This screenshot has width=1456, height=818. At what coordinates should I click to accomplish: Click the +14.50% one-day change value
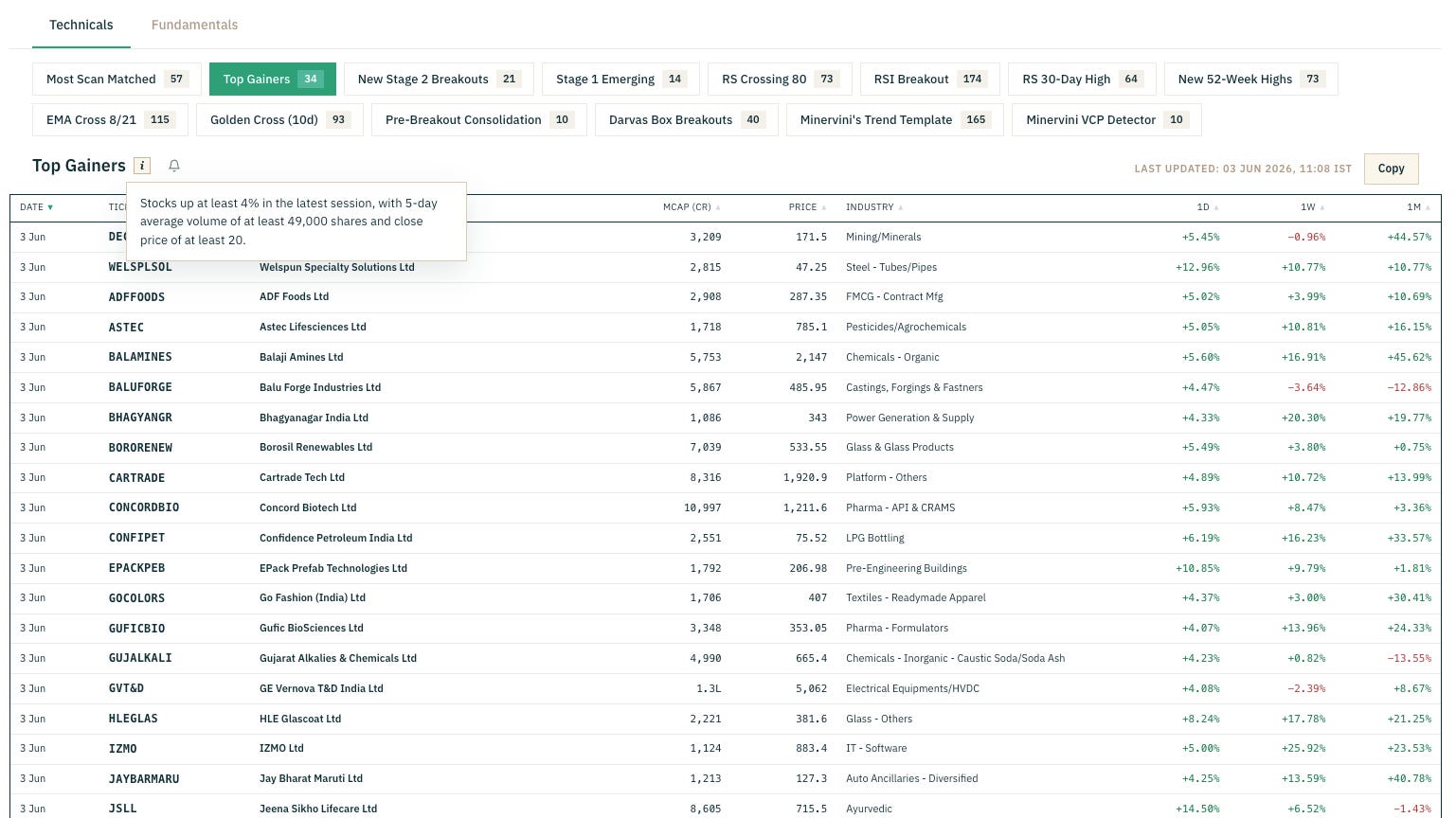point(1197,809)
